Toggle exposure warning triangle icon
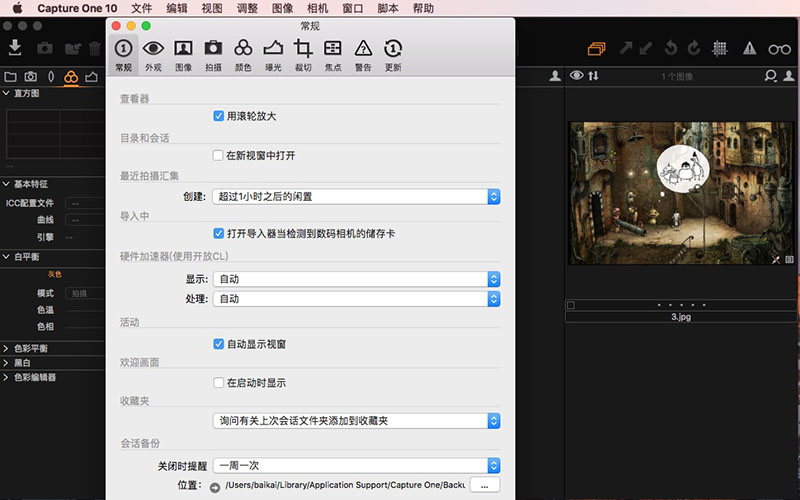This screenshot has height=500, width=800. [749, 48]
